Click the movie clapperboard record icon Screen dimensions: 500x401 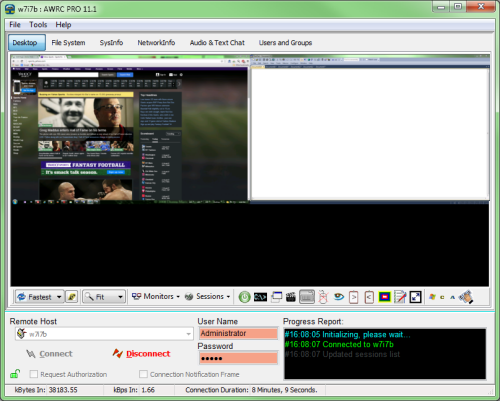point(291,297)
